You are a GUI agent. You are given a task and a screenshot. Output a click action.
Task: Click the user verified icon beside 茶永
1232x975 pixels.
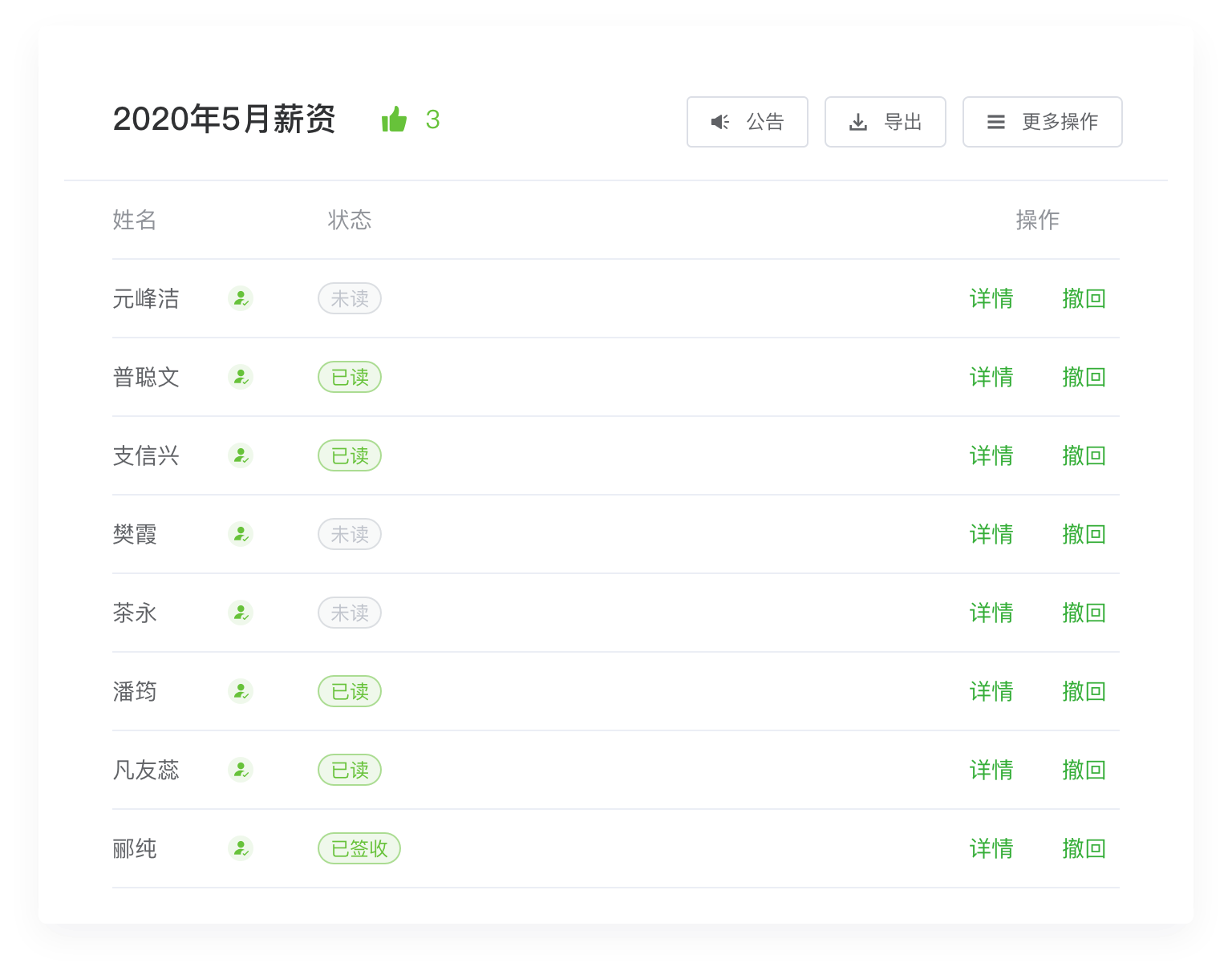(x=240, y=613)
